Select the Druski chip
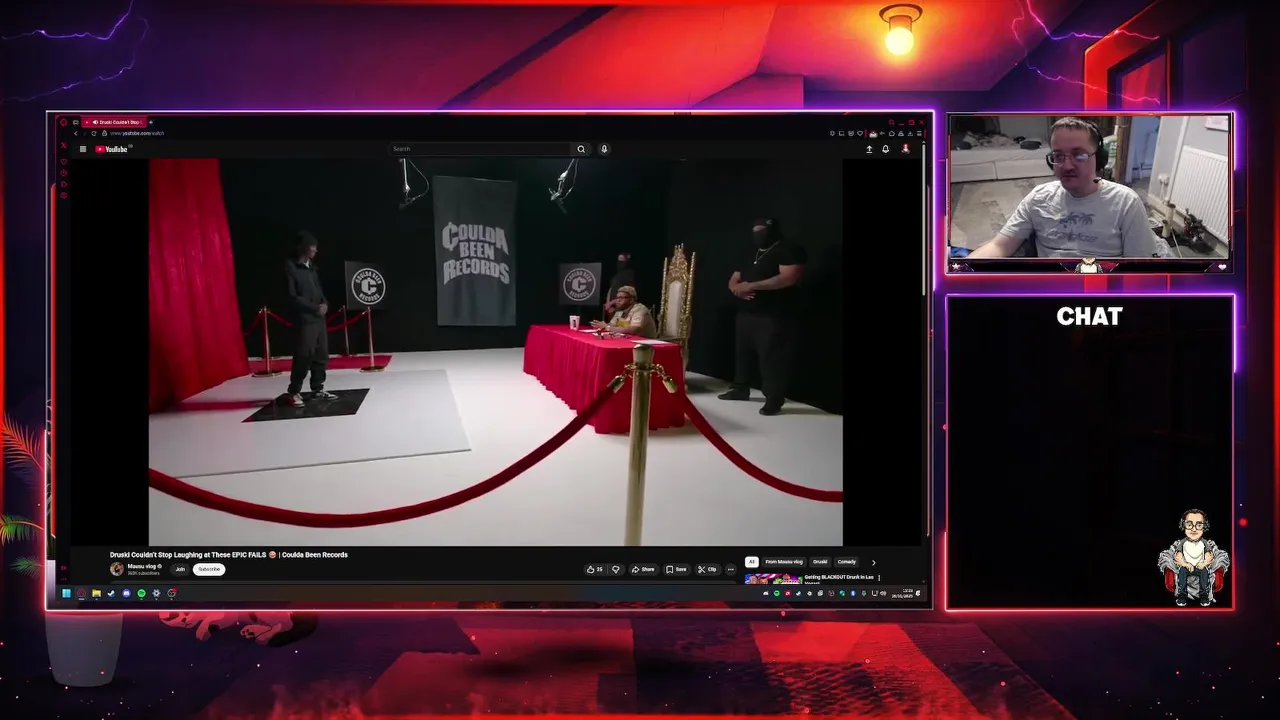 820,562
